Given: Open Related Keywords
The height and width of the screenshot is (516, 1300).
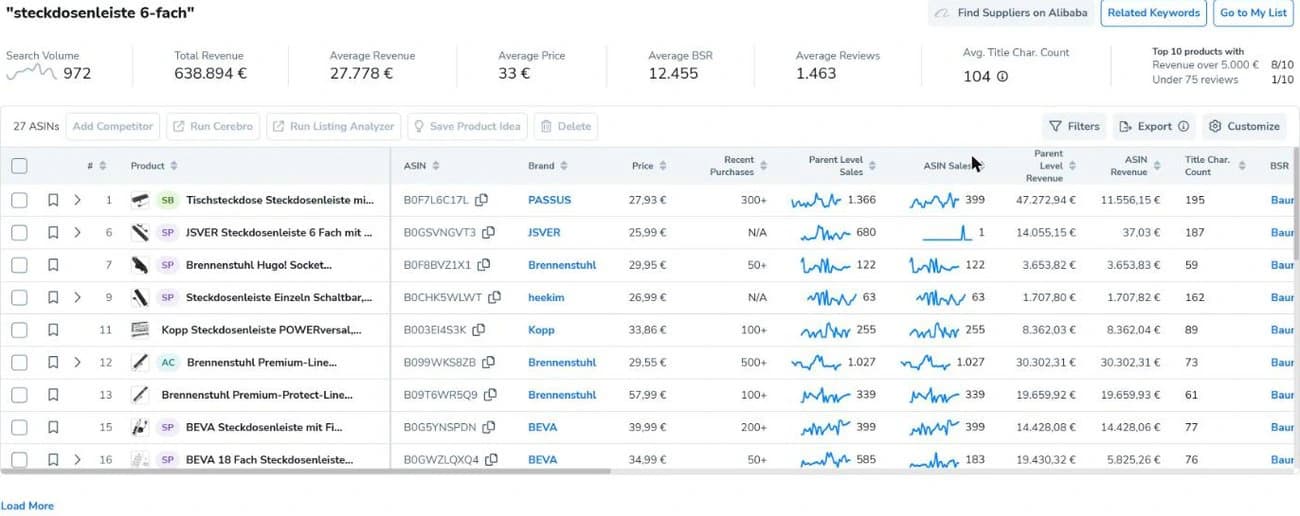Looking at the screenshot, I should pyautogui.click(x=1153, y=13).
